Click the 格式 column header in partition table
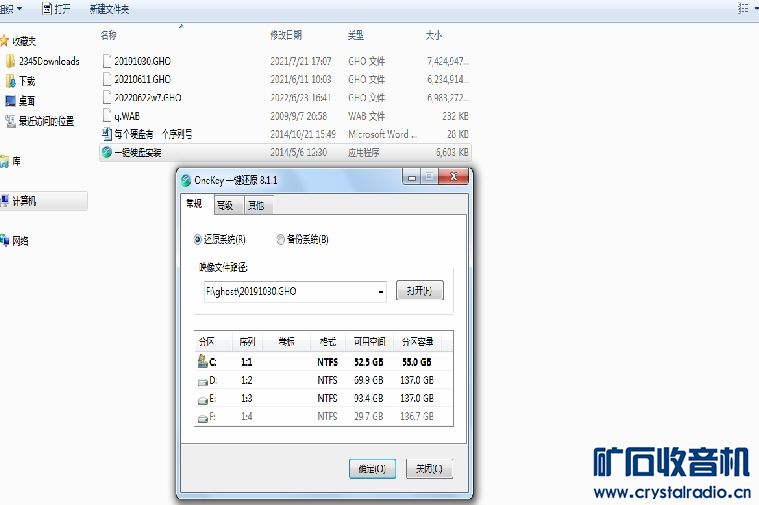 328,341
